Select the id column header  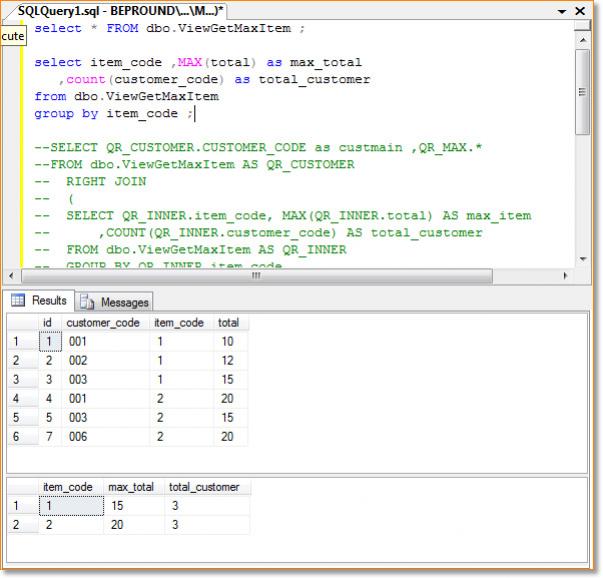pyautogui.click(x=48, y=323)
